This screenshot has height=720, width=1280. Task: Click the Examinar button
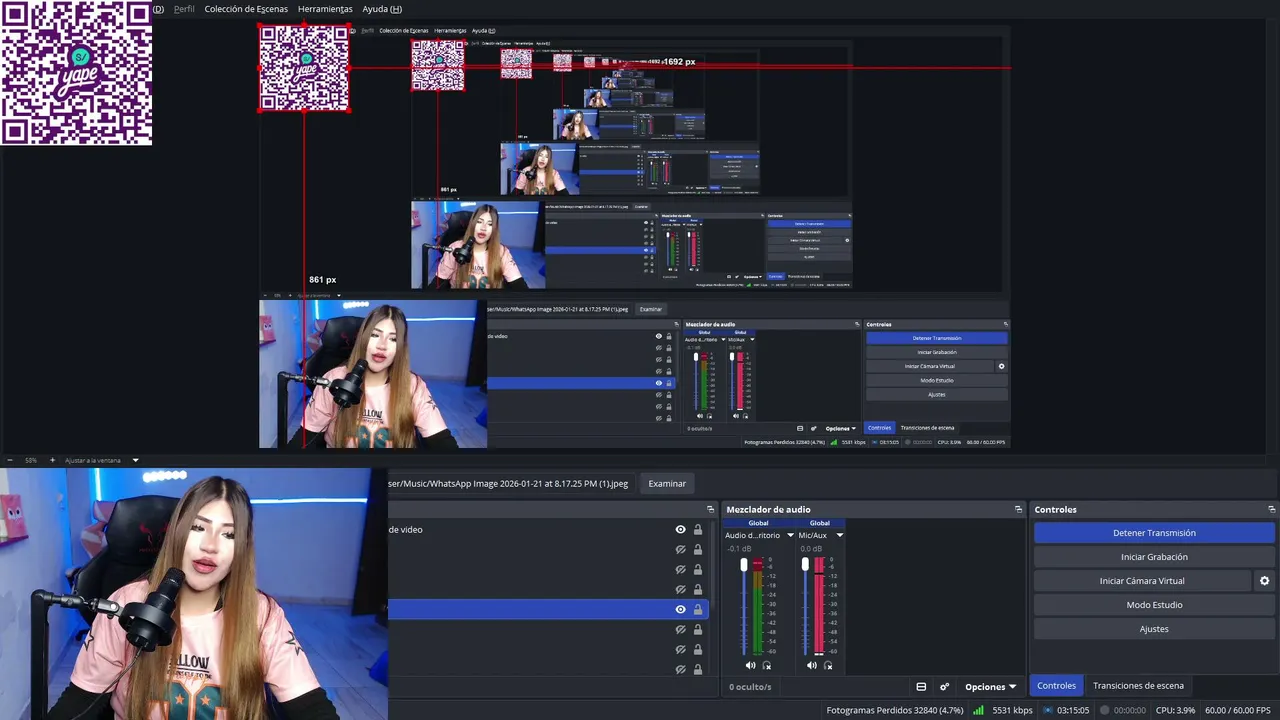tap(667, 484)
